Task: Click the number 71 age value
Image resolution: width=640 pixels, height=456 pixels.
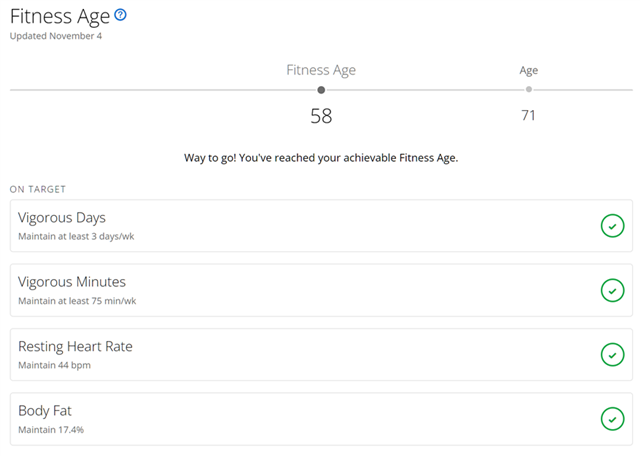Action: click(528, 116)
